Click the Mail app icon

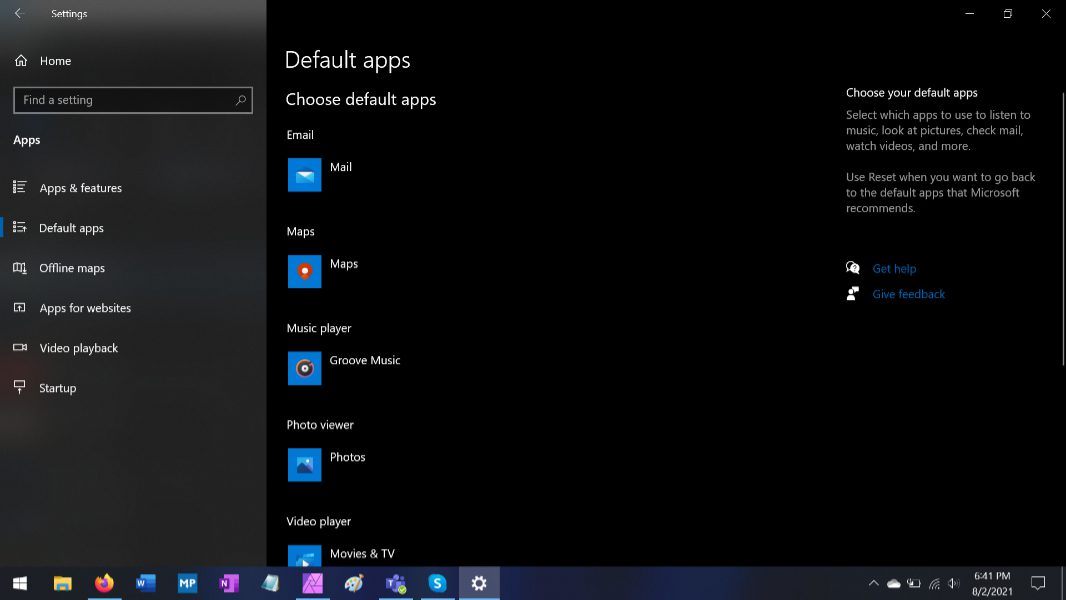305,175
